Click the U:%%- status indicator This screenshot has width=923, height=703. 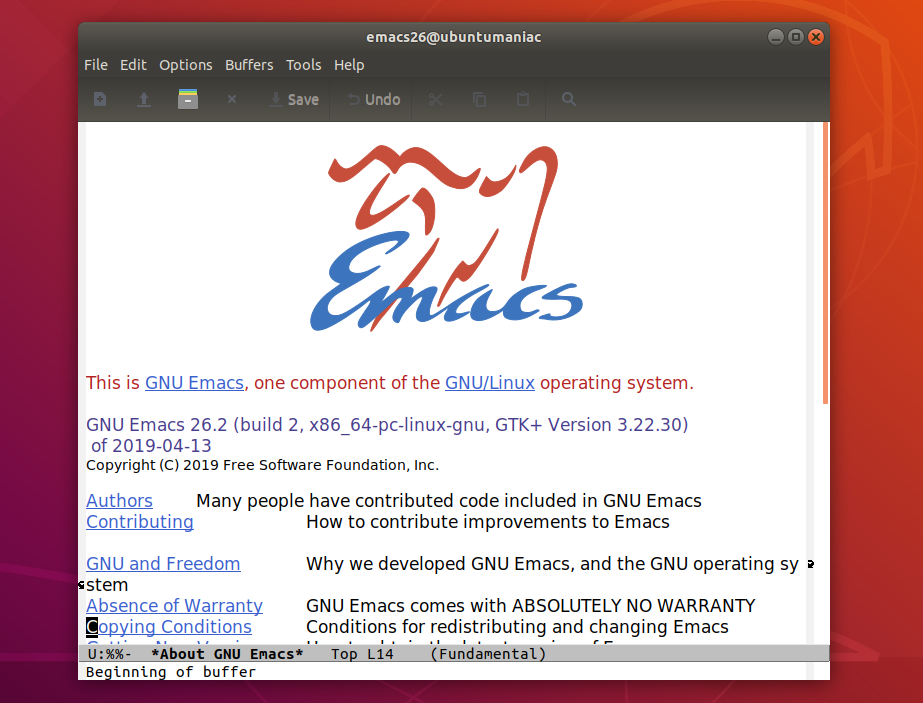coord(109,654)
